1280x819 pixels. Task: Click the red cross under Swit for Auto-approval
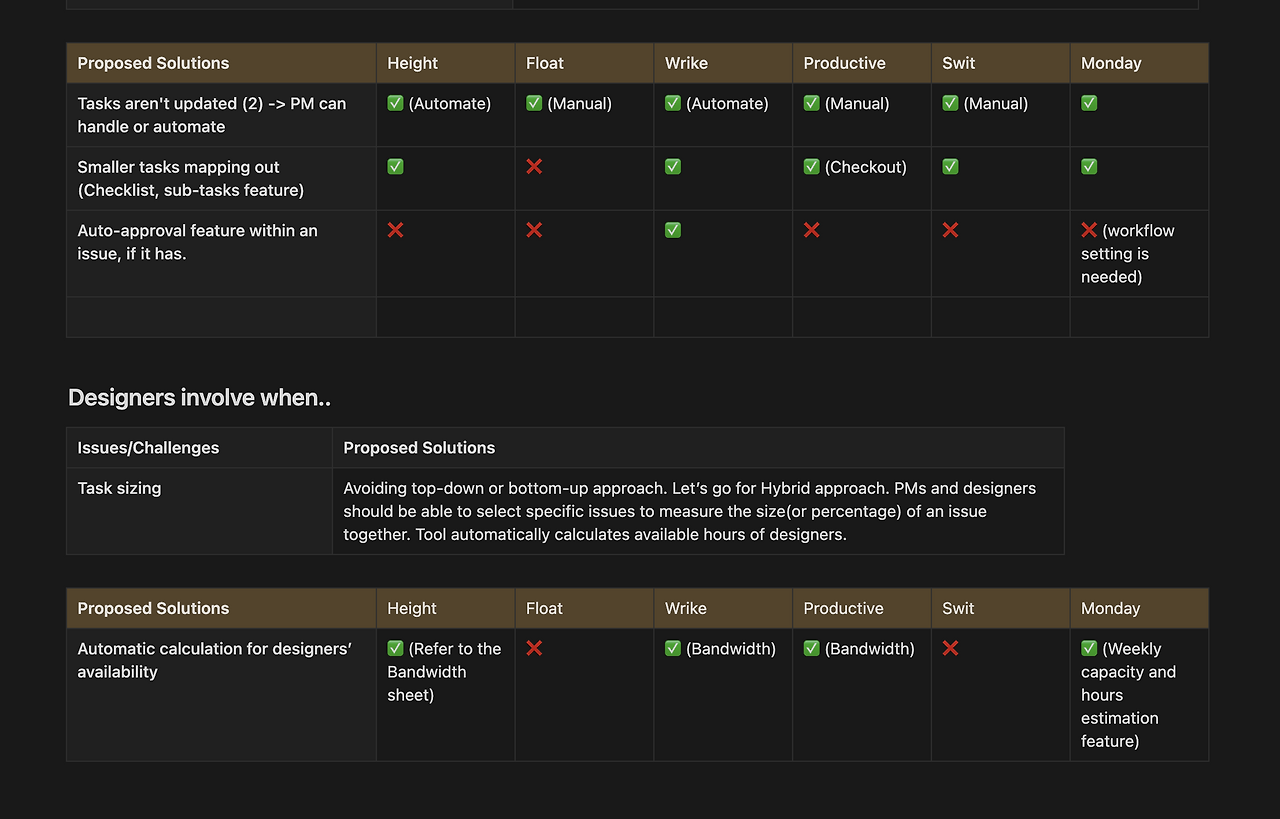[950, 230]
